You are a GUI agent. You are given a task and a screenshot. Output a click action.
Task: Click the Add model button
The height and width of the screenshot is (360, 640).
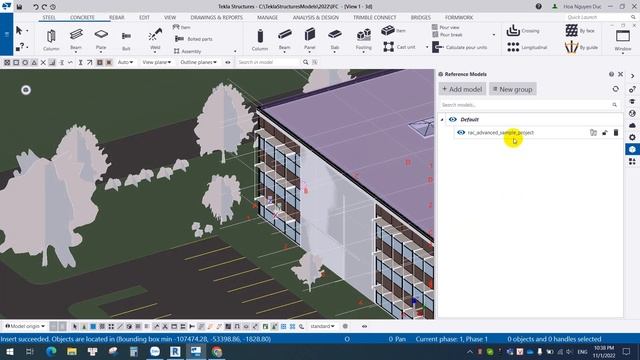tap(462, 89)
